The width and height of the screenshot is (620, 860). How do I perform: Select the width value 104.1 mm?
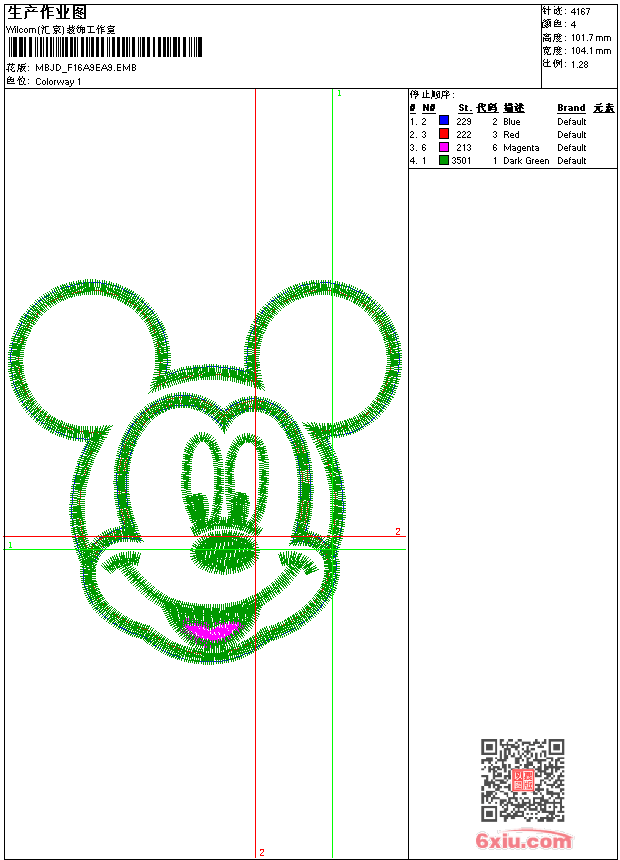coord(591,51)
